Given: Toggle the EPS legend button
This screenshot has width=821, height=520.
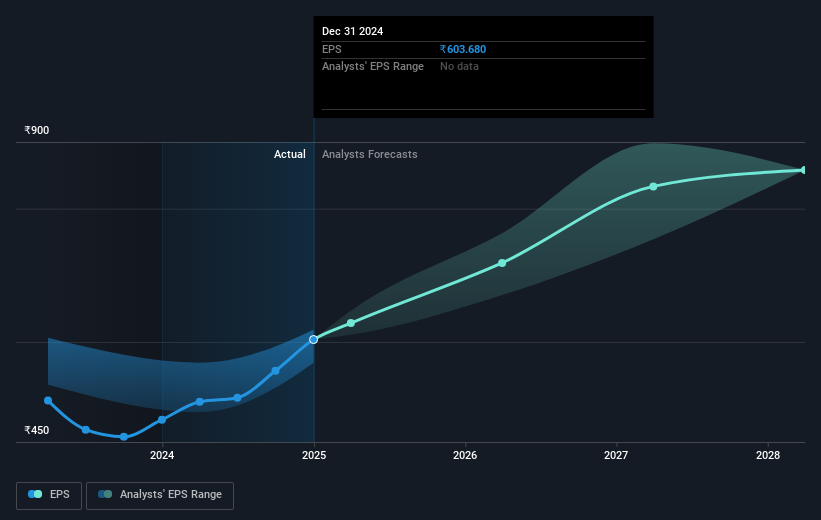Looking at the screenshot, I should tap(49, 495).
